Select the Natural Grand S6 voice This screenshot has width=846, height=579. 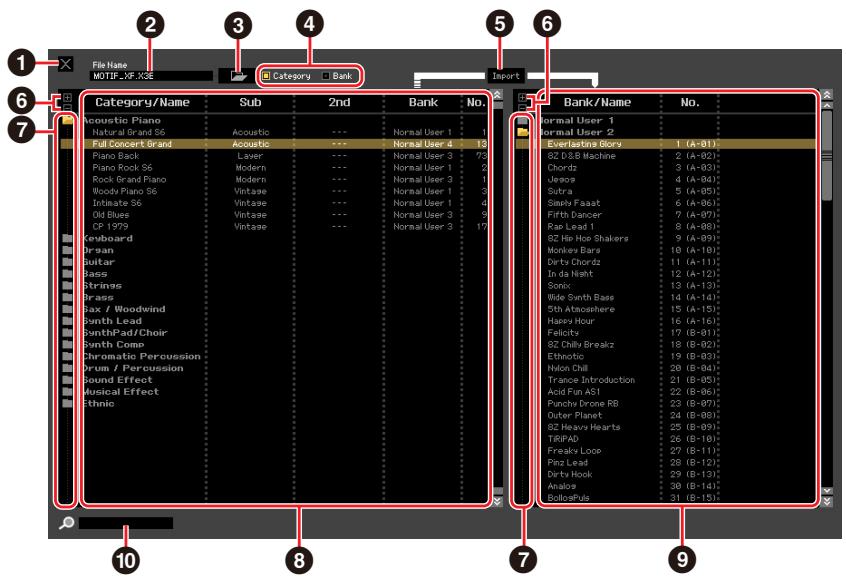(x=128, y=132)
